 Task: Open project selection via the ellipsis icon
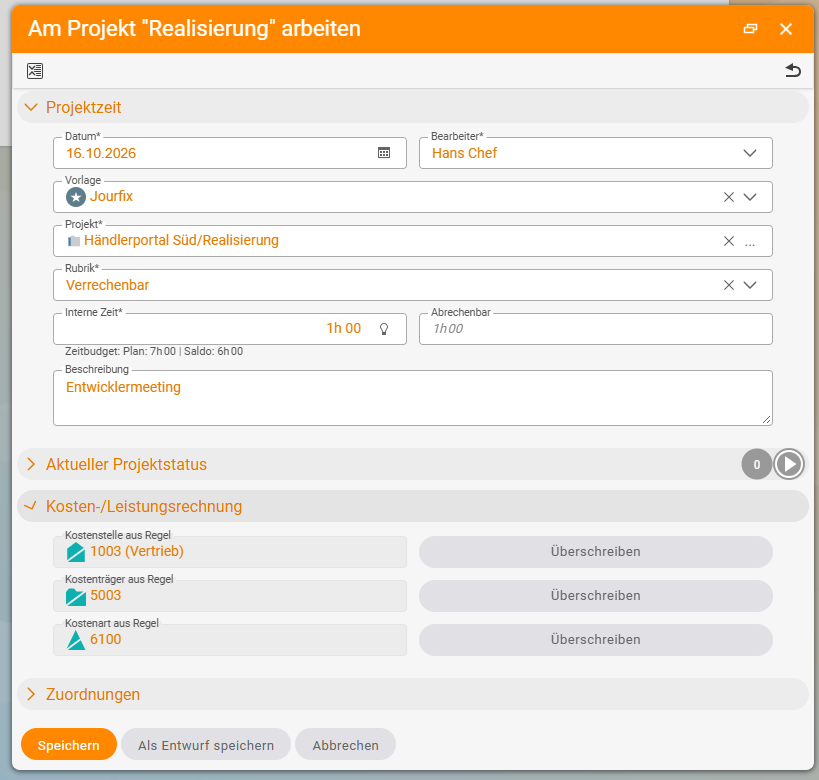pos(750,243)
